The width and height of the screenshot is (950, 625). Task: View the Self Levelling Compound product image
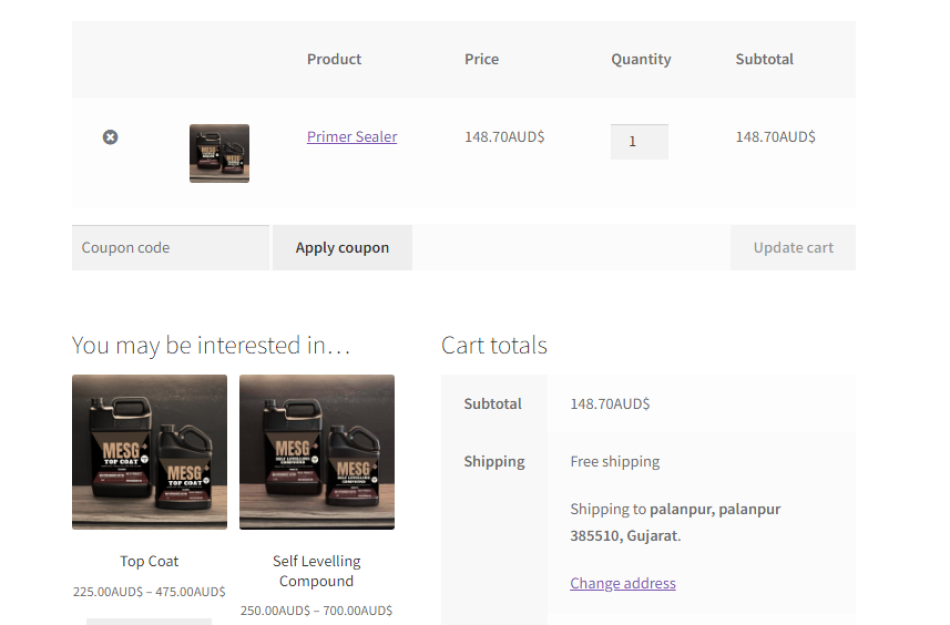click(317, 452)
